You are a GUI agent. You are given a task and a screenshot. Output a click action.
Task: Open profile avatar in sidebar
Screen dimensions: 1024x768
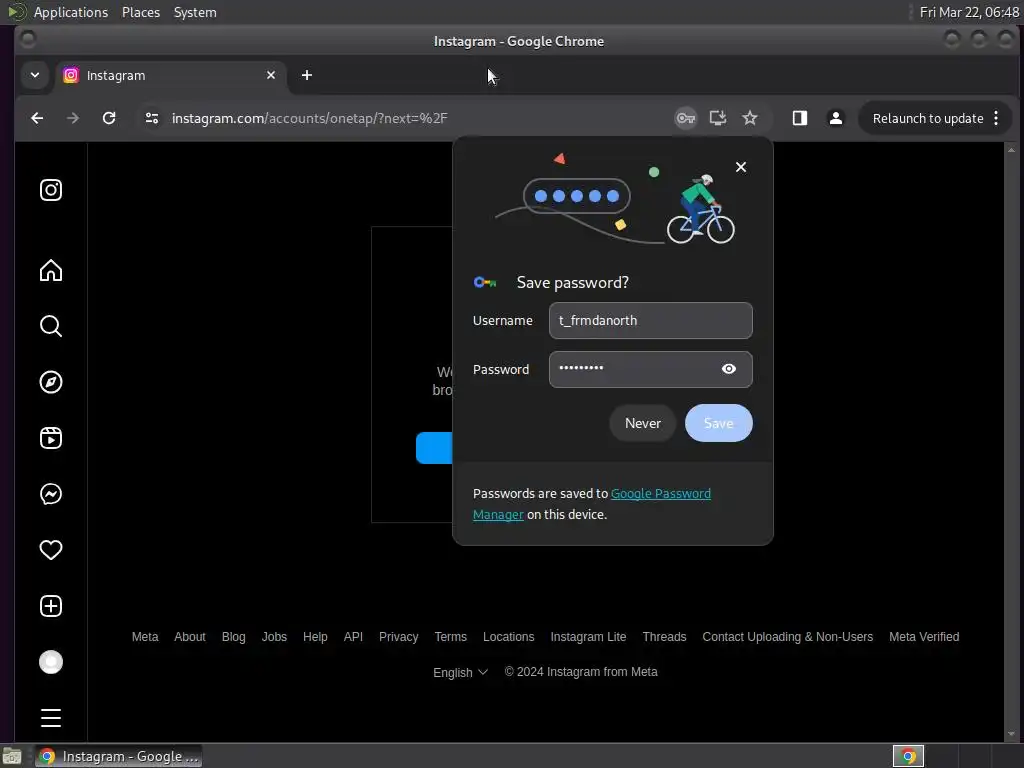click(x=51, y=662)
